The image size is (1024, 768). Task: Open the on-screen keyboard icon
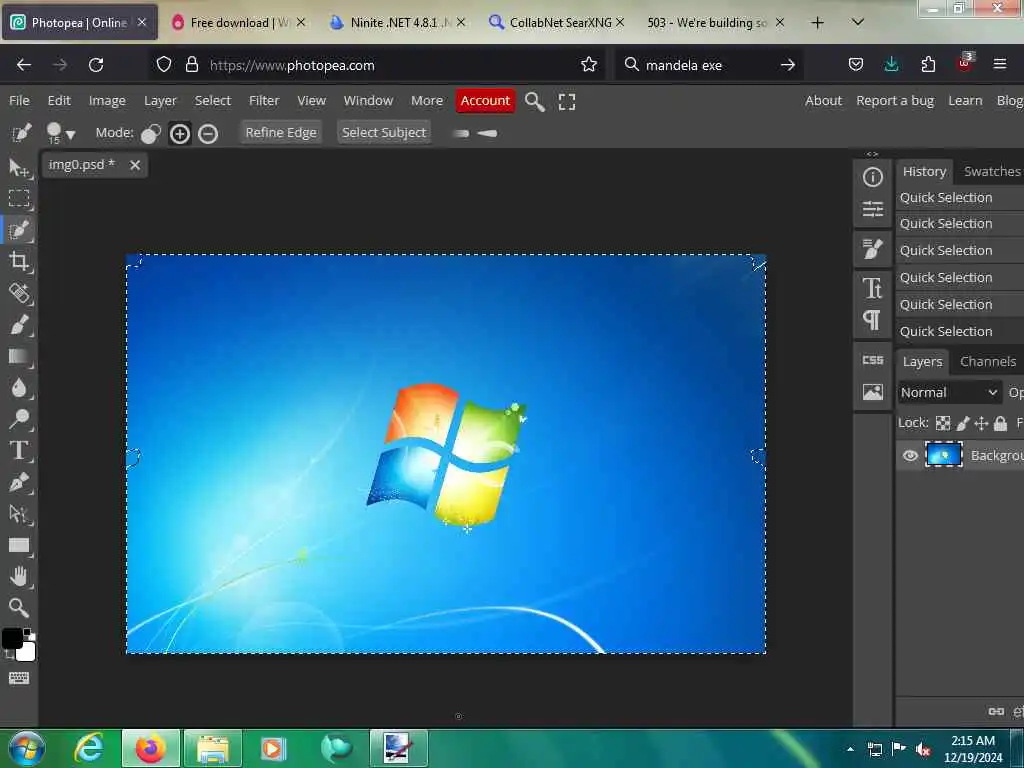pyautogui.click(x=19, y=678)
